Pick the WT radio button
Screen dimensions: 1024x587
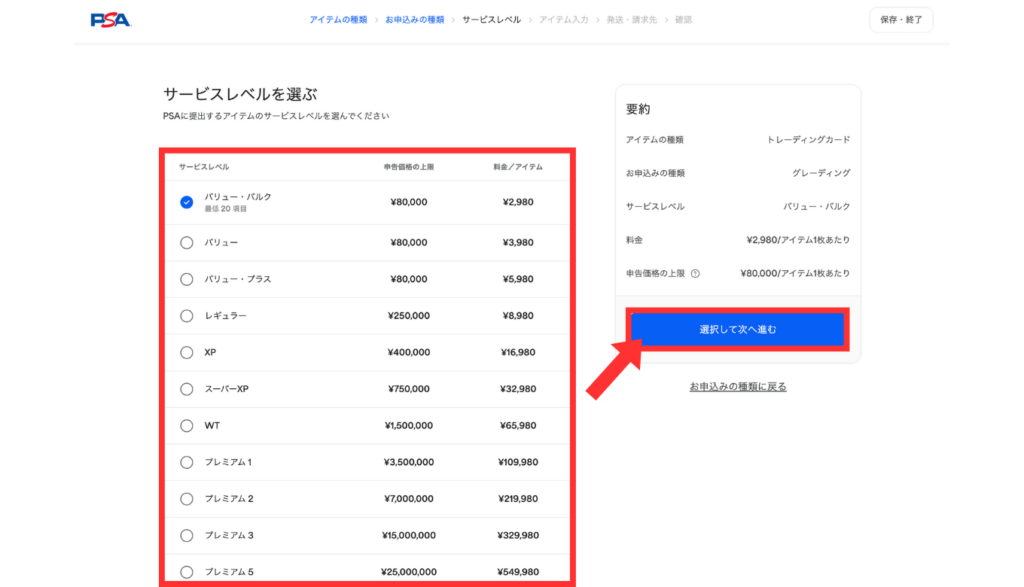pos(187,426)
